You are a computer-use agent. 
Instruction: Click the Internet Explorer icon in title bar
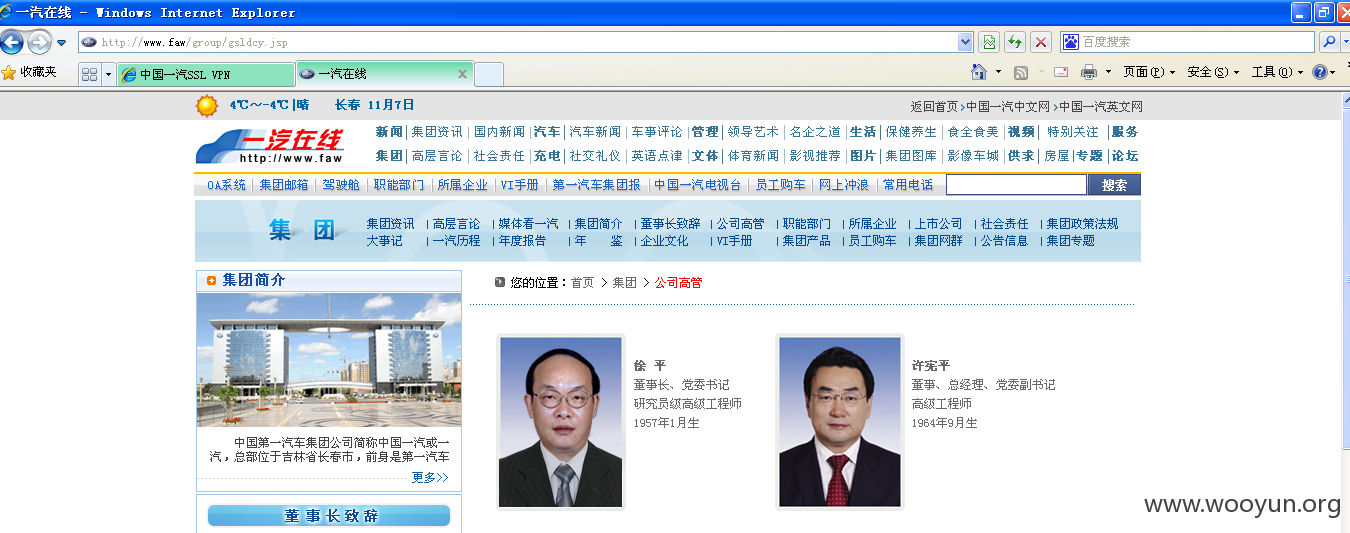pos(8,12)
